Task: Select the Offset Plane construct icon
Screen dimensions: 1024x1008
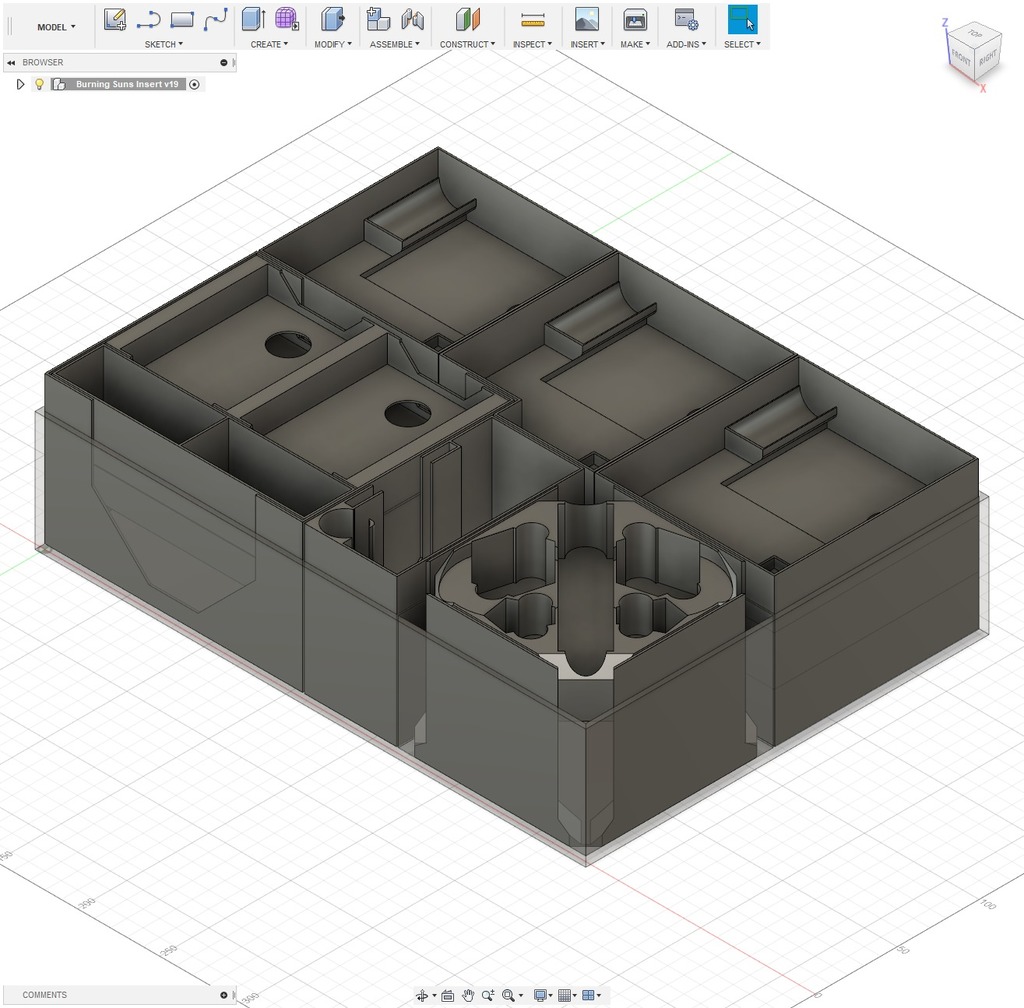Action: tap(468, 20)
